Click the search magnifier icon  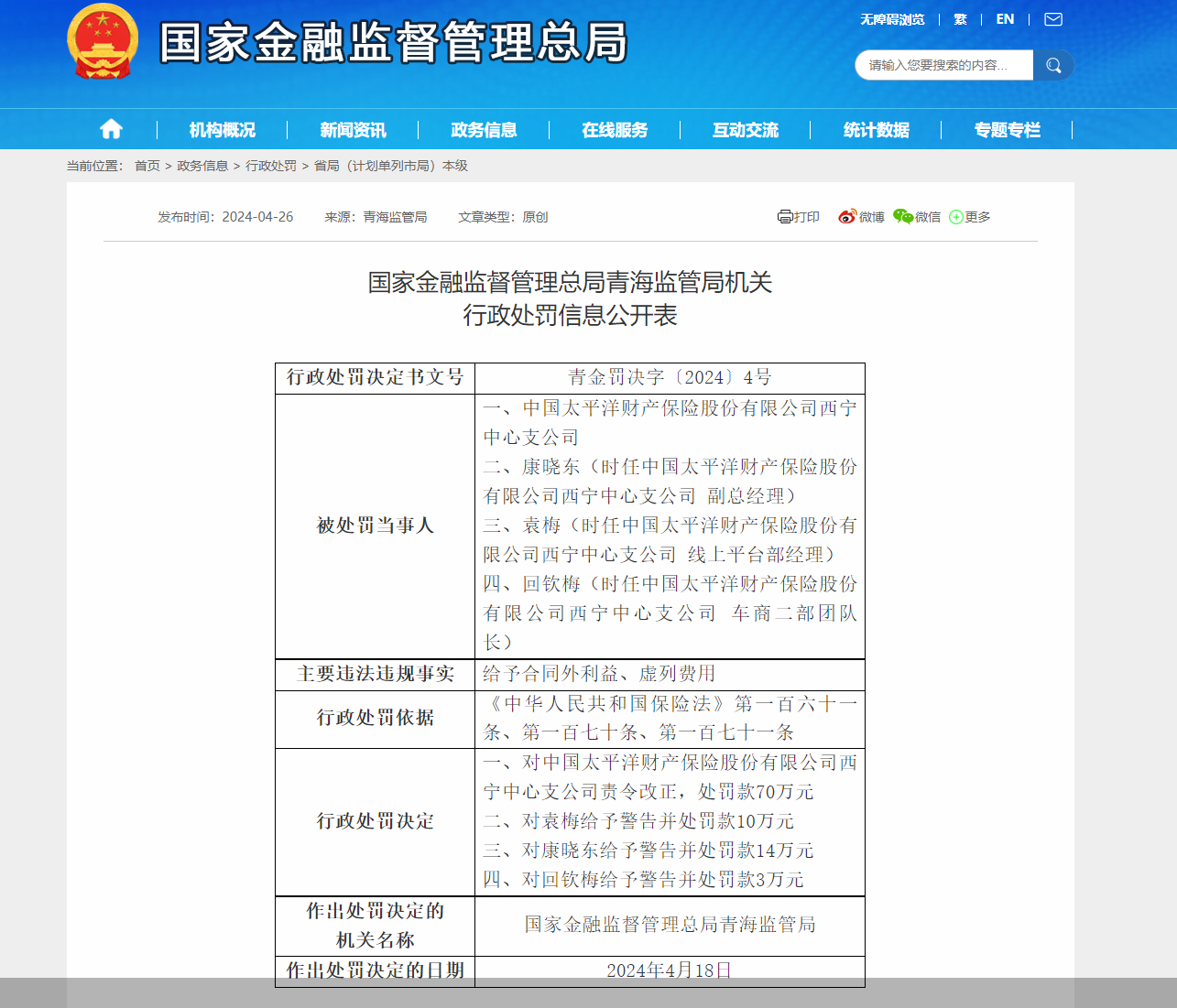1052,65
